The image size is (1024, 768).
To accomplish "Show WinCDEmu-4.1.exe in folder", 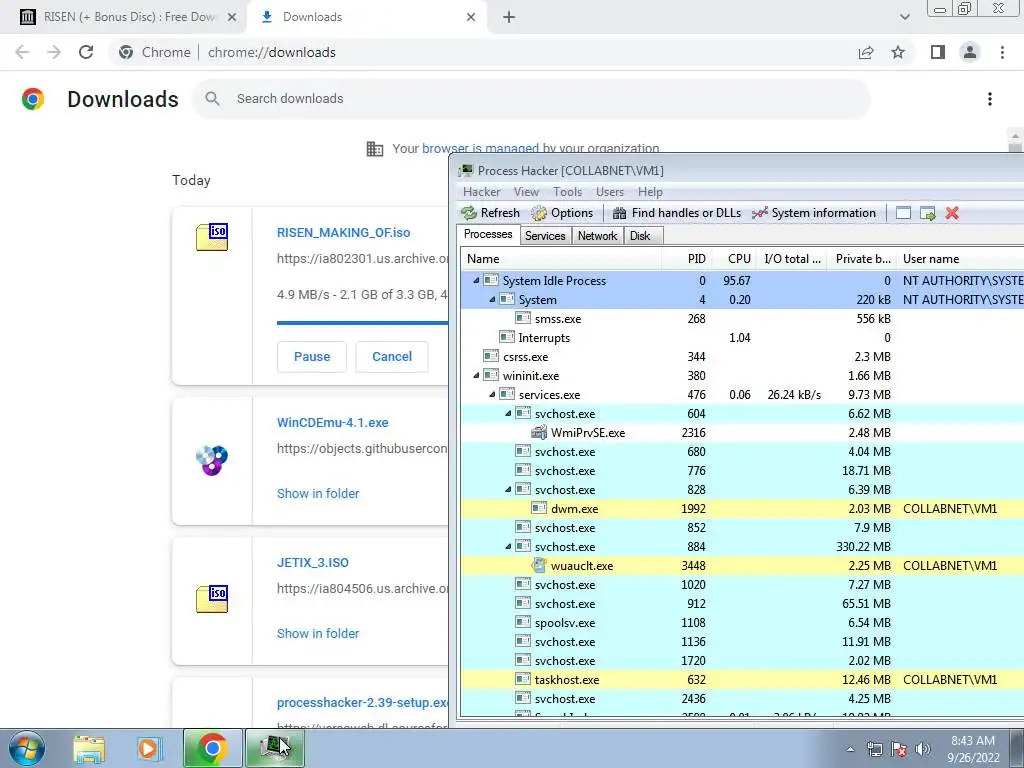I will tap(318, 494).
